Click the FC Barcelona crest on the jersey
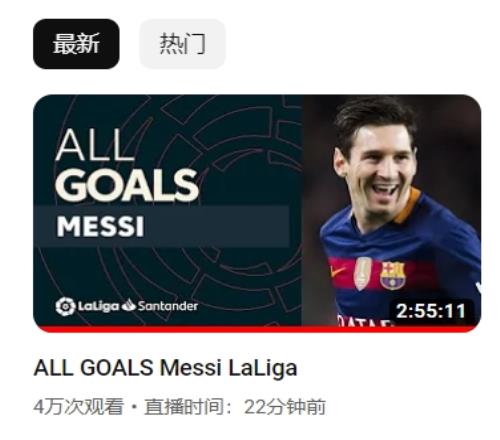Screen dimensions: 500x440 [393, 275]
